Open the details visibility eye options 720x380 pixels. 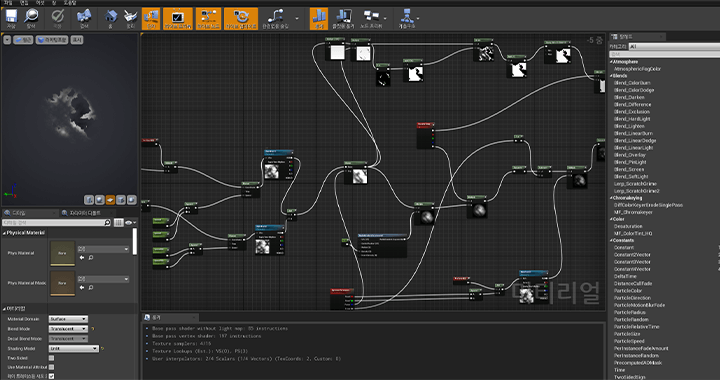point(130,223)
